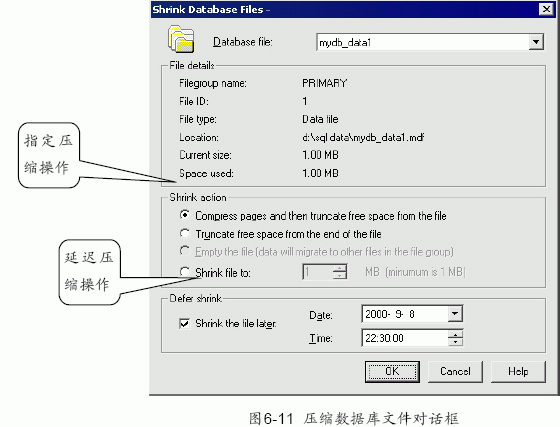This screenshot has height=427, width=560.
Task: Click the database files folder icon
Action: [x=181, y=39]
